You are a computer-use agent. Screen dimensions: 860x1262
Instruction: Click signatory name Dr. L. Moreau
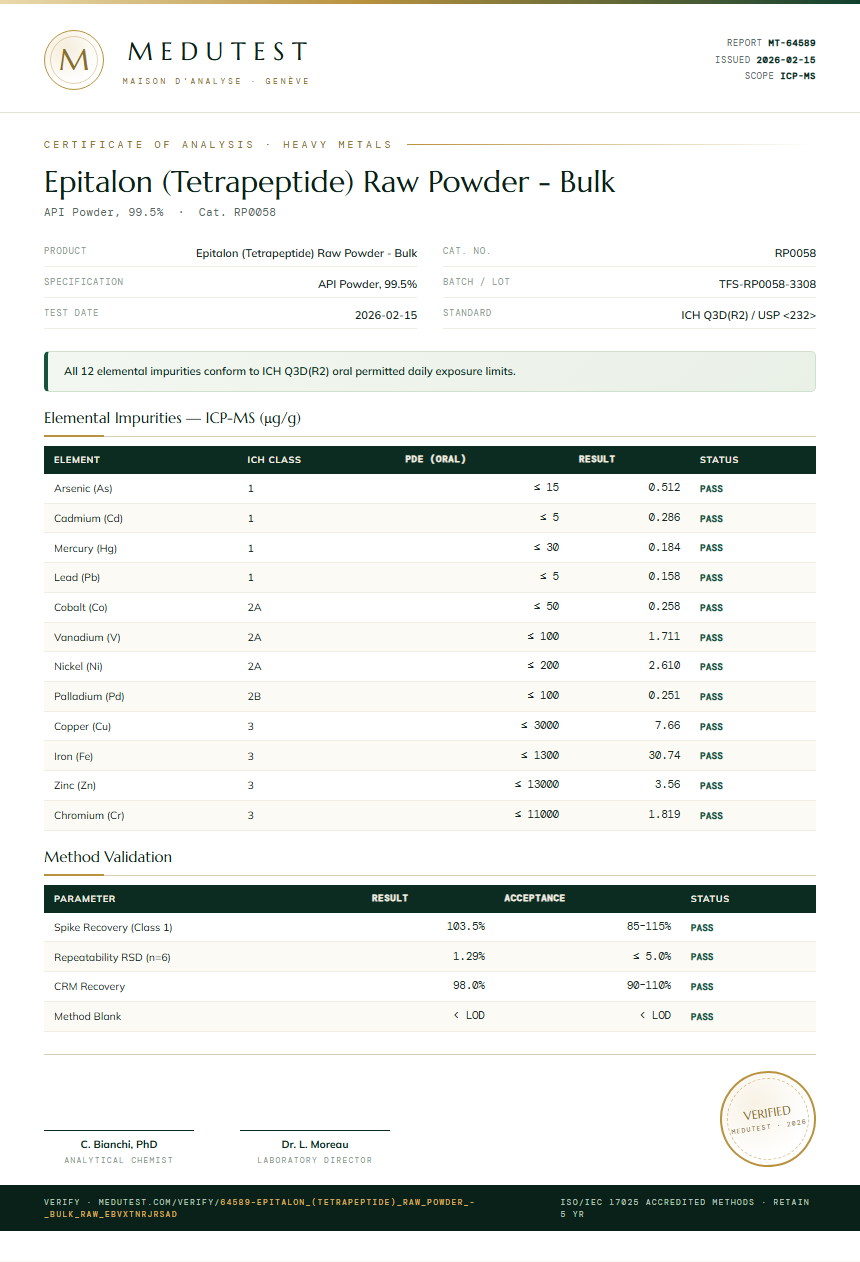pyautogui.click(x=315, y=1144)
